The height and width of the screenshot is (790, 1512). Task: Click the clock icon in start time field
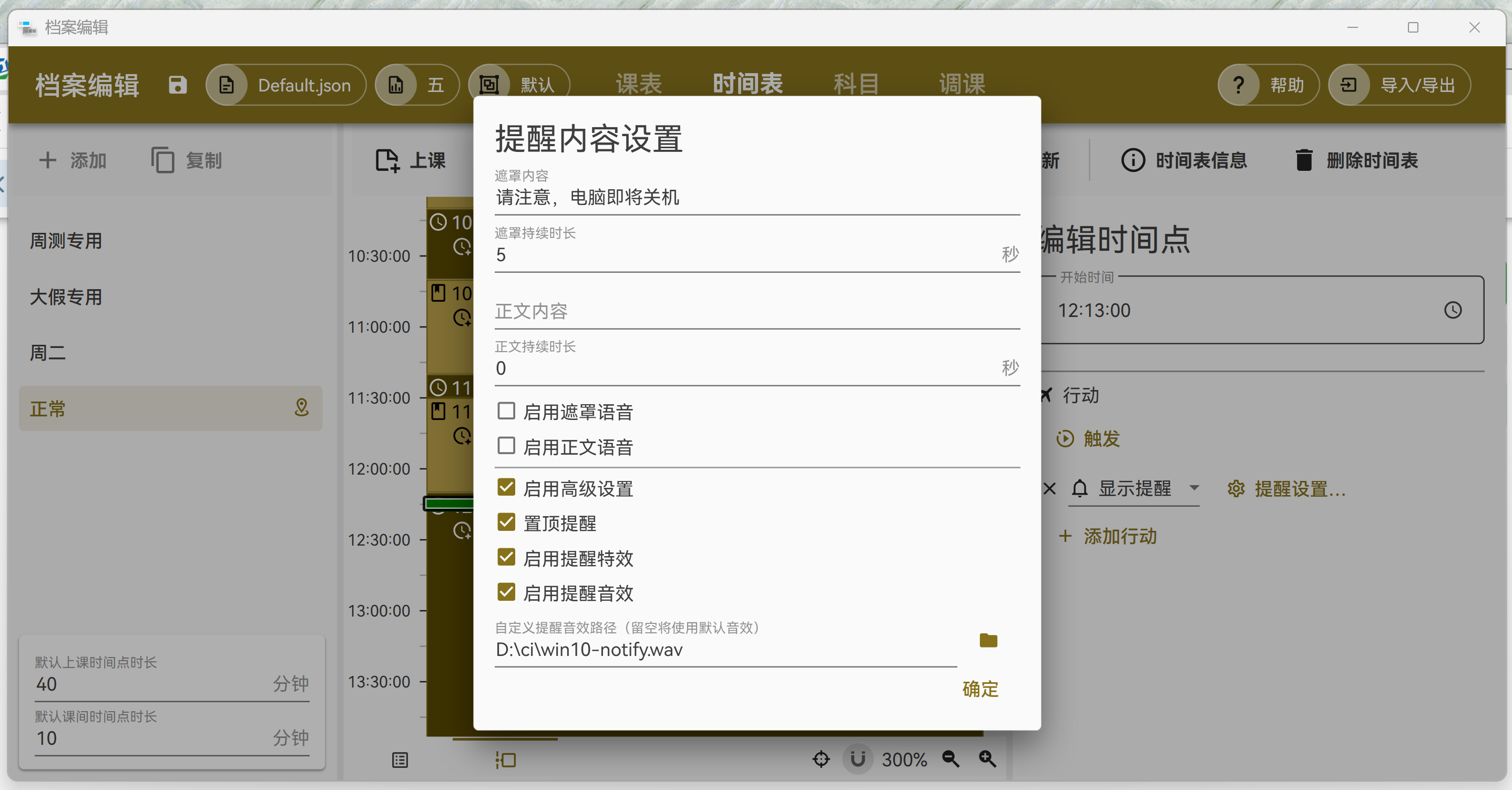1453,310
